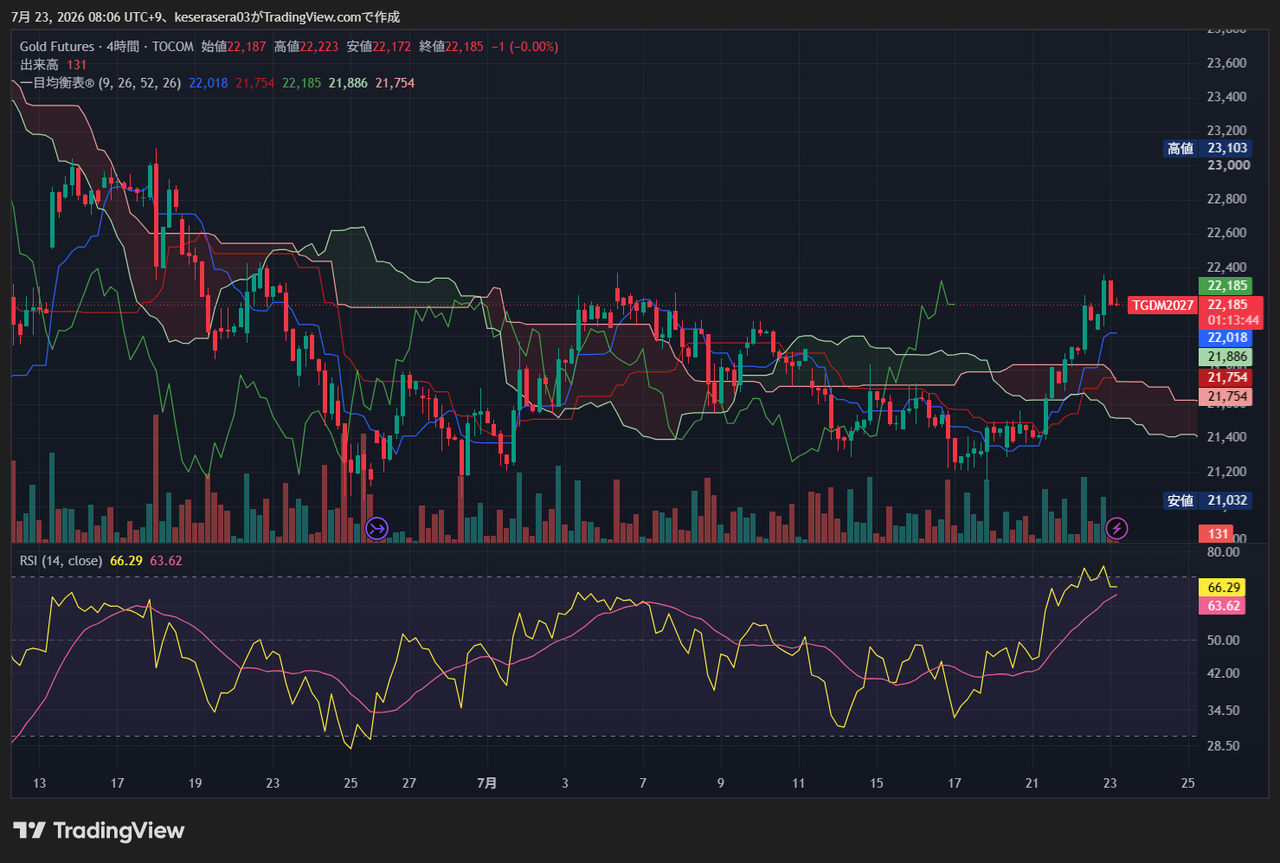Click the purple lightning bolt icon
The width and height of the screenshot is (1280, 863).
(1118, 528)
